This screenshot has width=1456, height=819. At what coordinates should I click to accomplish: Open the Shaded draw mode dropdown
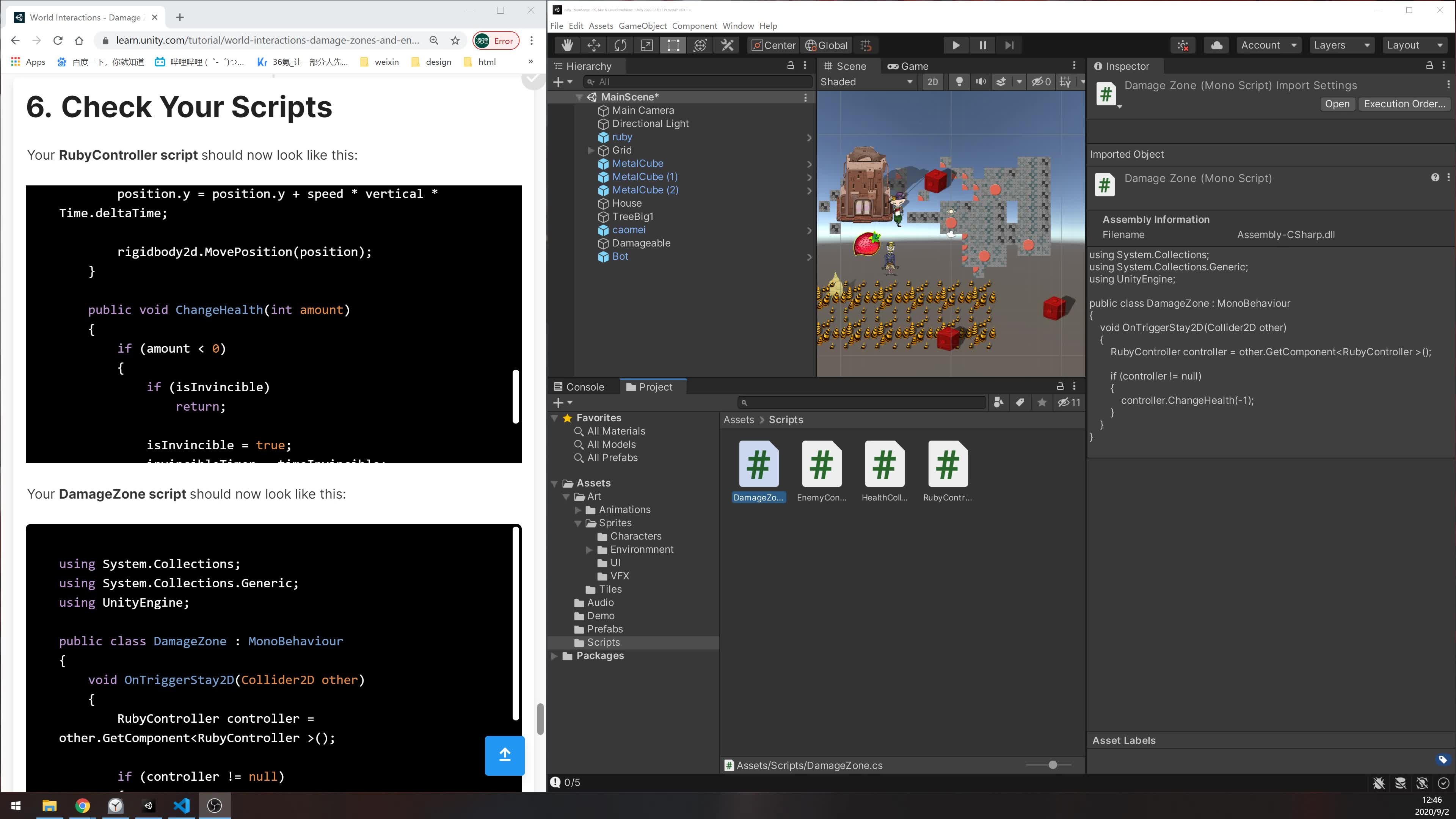coord(867,82)
